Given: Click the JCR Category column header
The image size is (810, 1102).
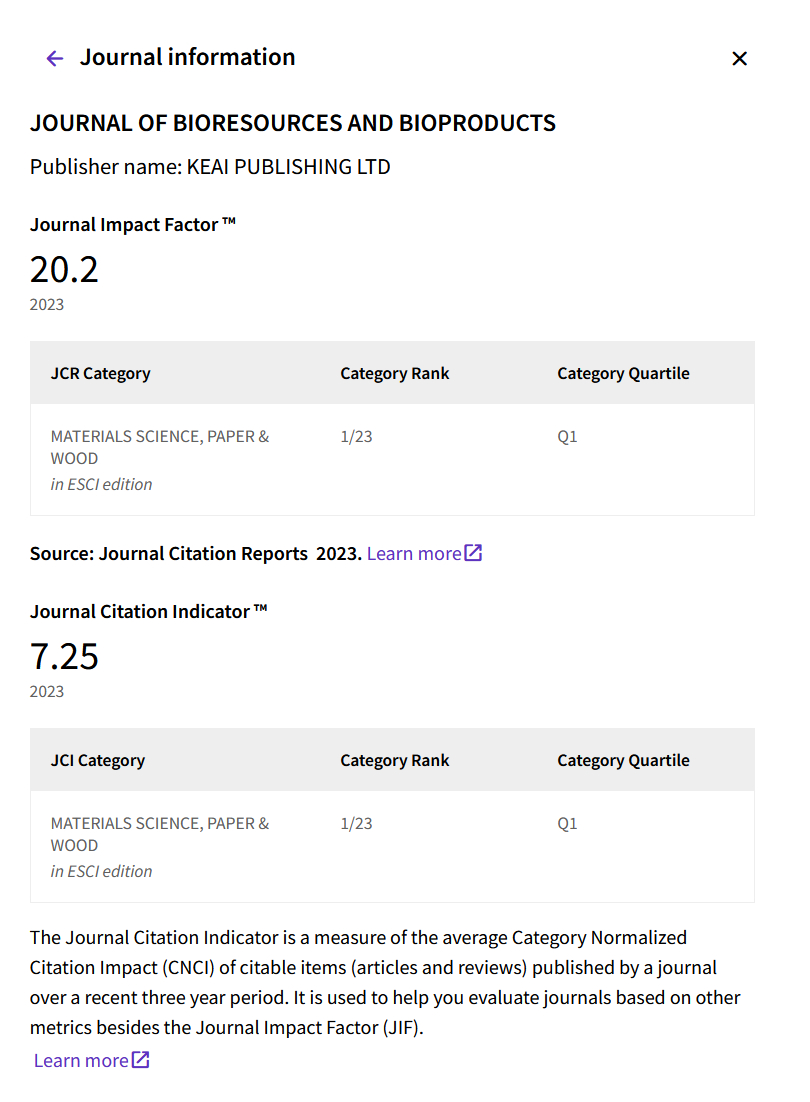Looking at the screenshot, I should (x=100, y=373).
